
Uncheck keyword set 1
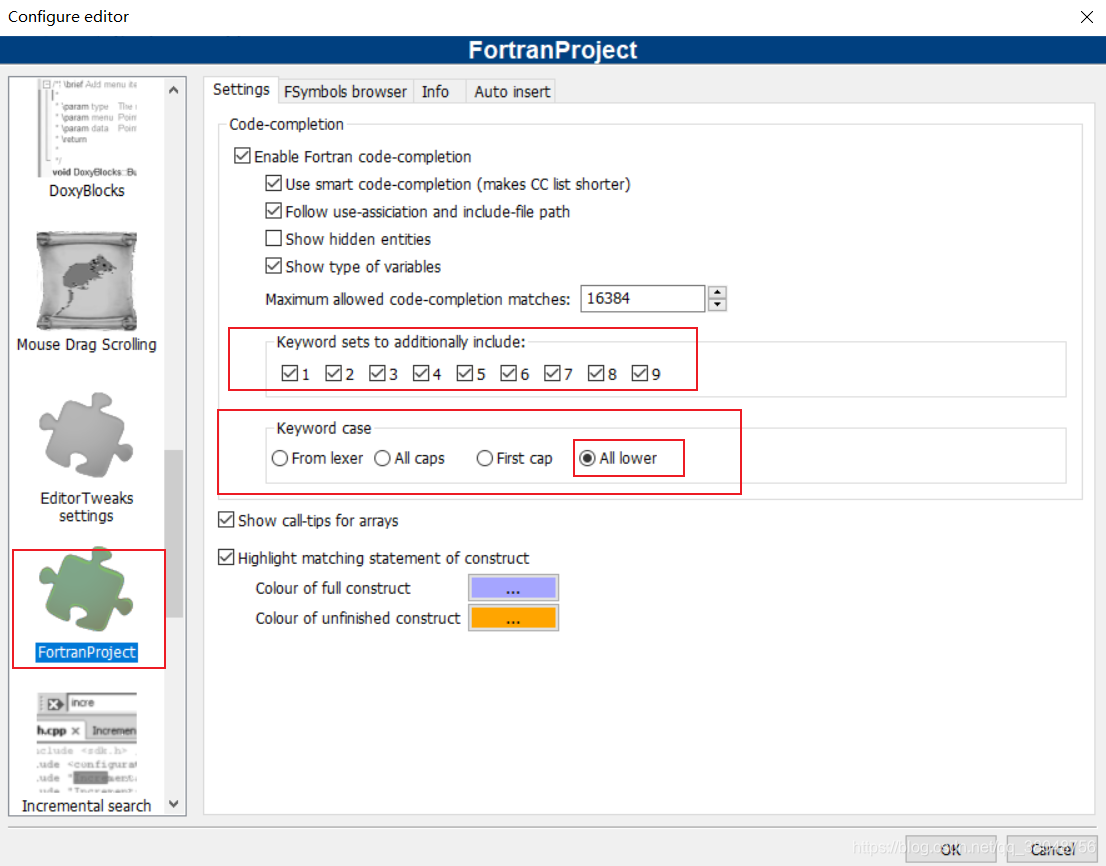point(289,373)
